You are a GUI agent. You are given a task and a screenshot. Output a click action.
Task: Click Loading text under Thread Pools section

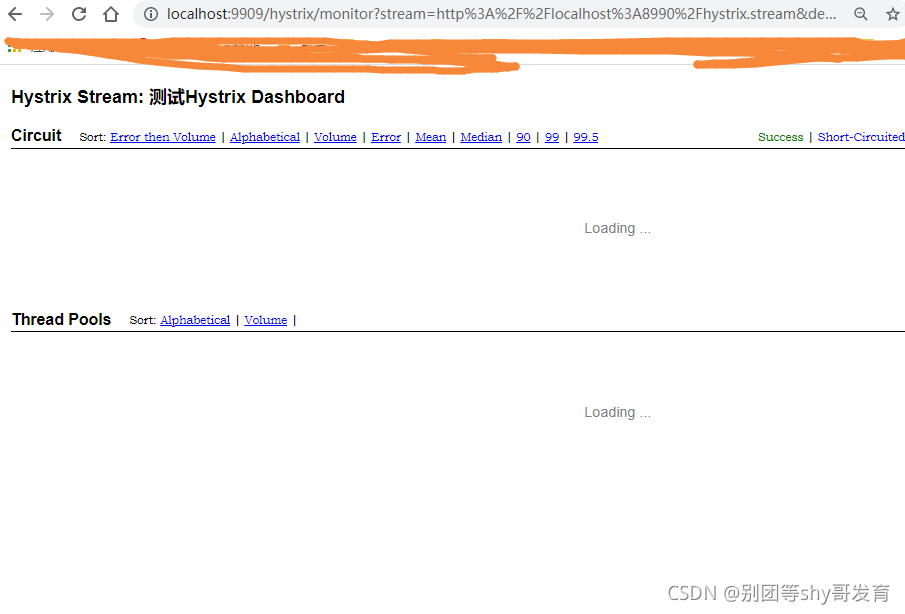[x=617, y=413]
